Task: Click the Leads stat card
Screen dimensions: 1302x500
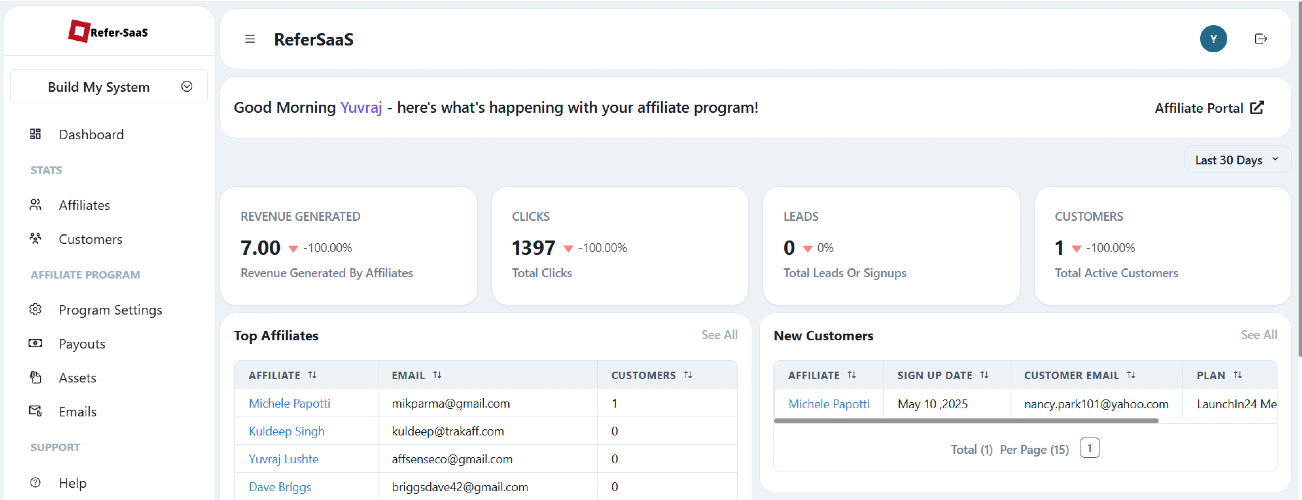Action: (891, 246)
